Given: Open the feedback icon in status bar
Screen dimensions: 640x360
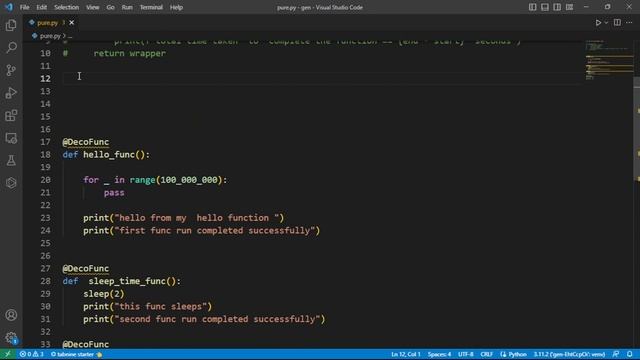Looking at the screenshot, I should tap(616, 354).
